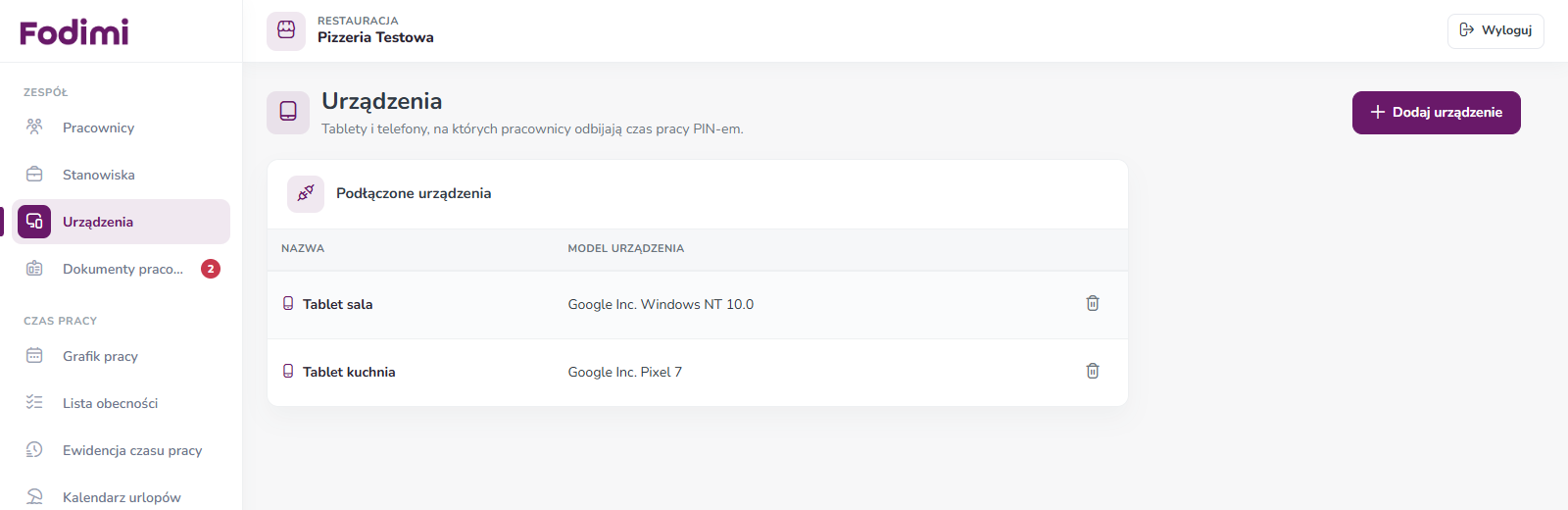This screenshot has width=1568, height=510.
Task: Click the Urządzenia page heading
Action: coord(382,101)
